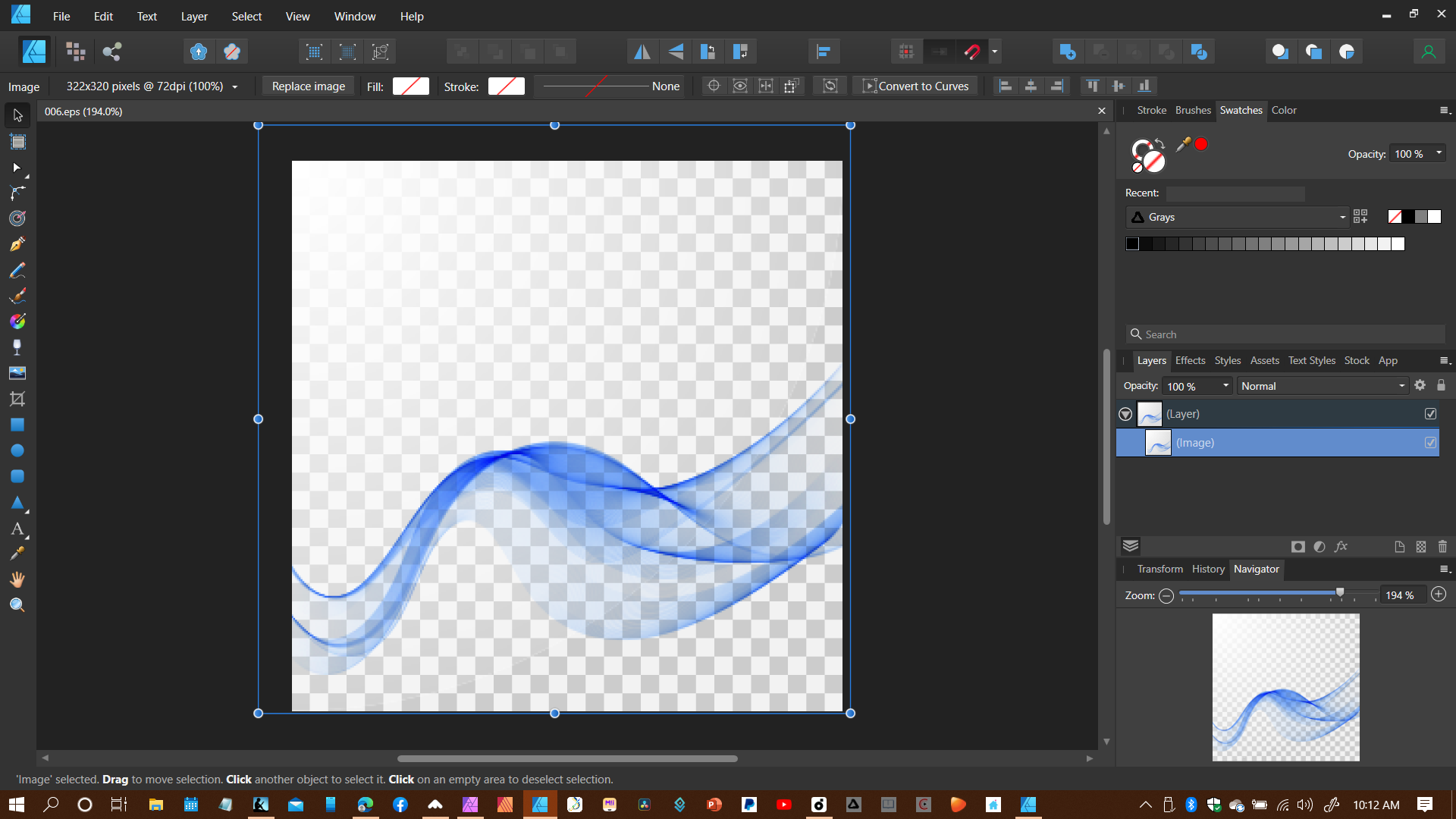Choose the Artistic Text tool
Image resolution: width=1456 pixels, height=819 pixels.
[x=17, y=529]
